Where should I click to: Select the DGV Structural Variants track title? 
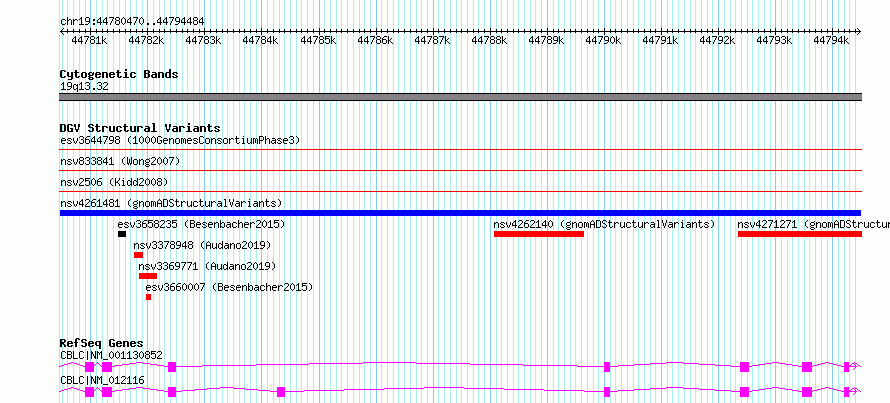point(140,128)
